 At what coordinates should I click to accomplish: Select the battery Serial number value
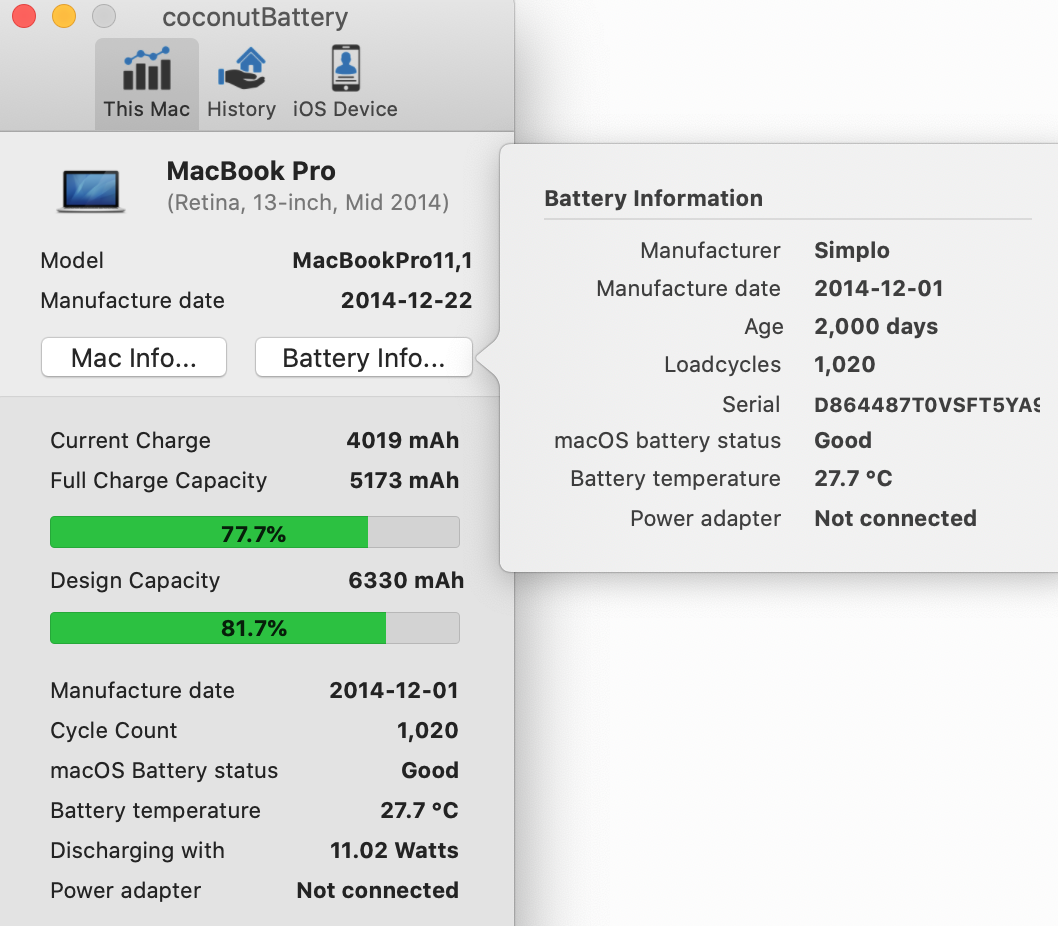[x=926, y=404]
